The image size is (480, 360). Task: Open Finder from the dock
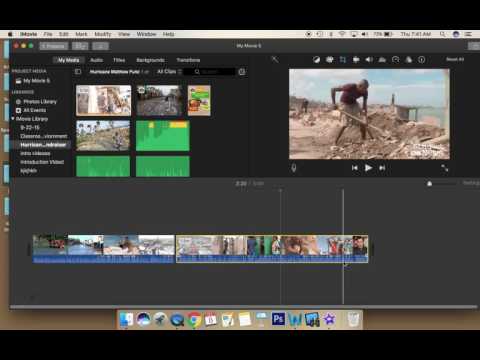(x=126, y=320)
